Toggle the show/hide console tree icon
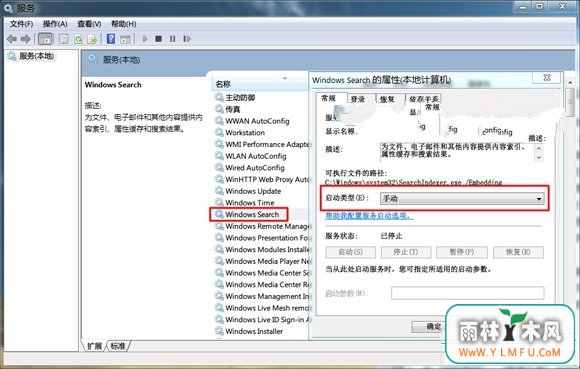580x369 pixels. (x=45, y=39)
